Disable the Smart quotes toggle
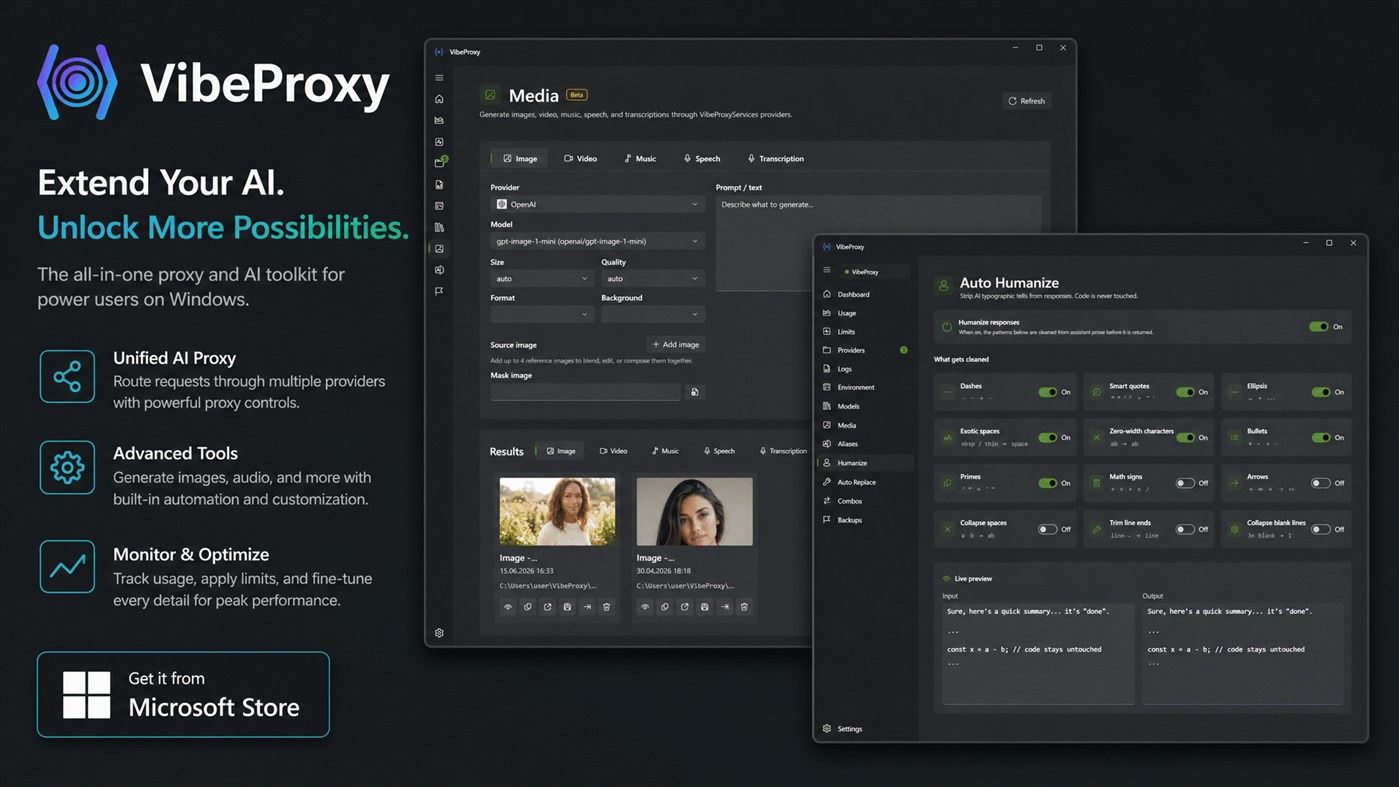 point(1185,392)
